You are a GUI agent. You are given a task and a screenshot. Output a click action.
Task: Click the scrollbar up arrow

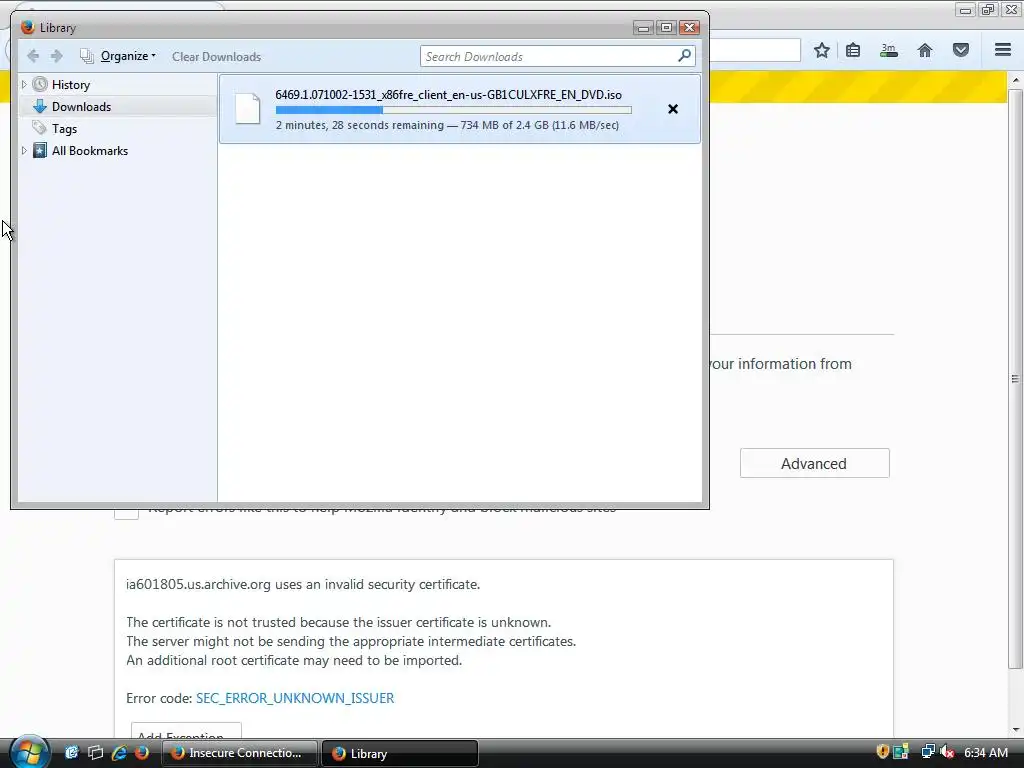click(1016, 80)
